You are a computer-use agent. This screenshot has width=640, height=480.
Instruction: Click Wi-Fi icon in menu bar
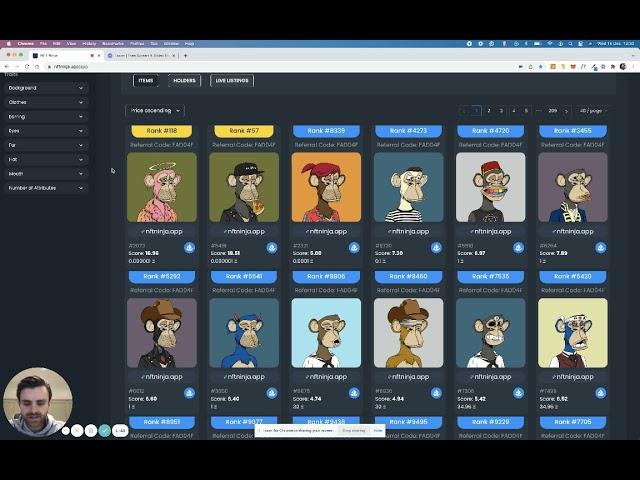click(550, 44)
